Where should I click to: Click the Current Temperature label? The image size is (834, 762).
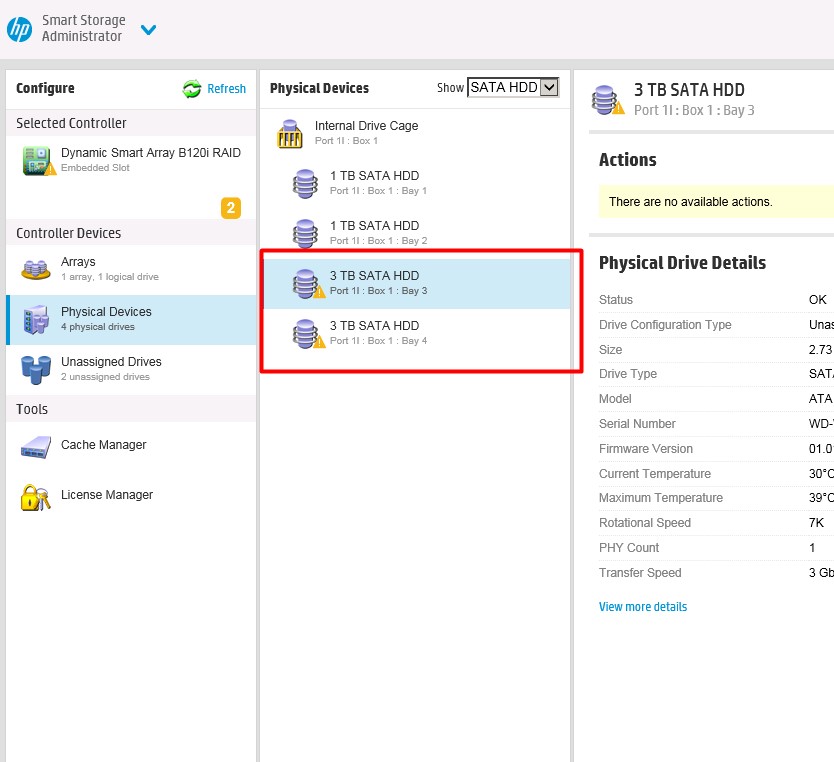tap(655, 474)
